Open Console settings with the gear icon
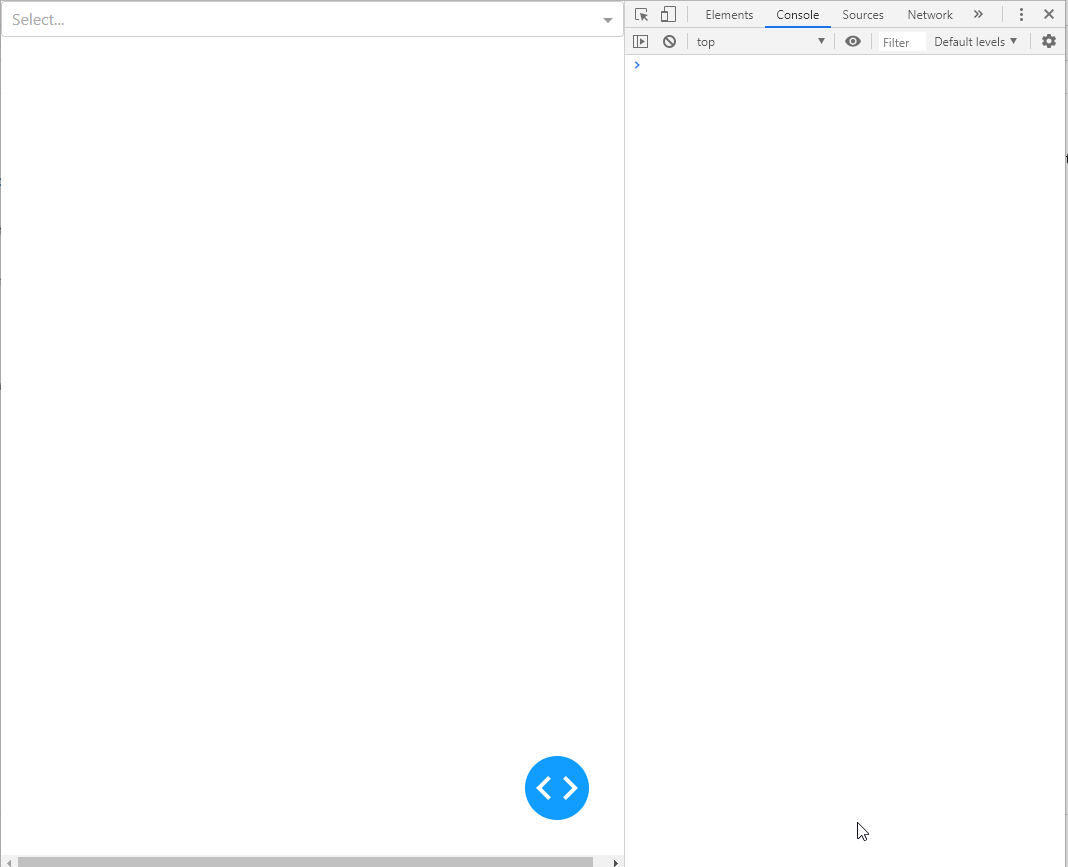This screenshot has width=1068, height=867. coord(1048,41)
